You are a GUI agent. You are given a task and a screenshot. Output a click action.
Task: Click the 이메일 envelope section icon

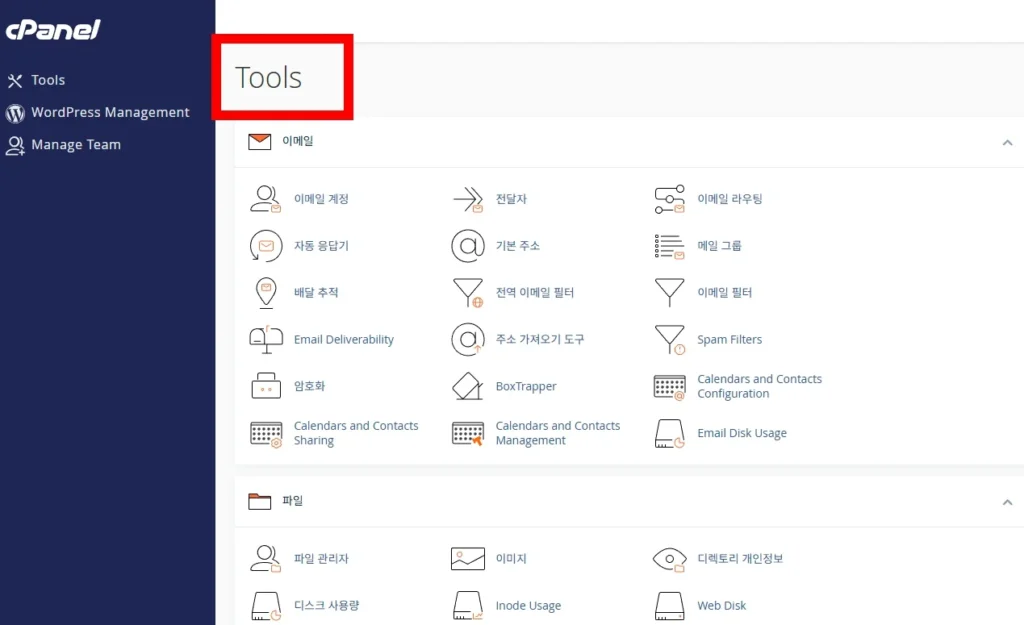[259, 141]
